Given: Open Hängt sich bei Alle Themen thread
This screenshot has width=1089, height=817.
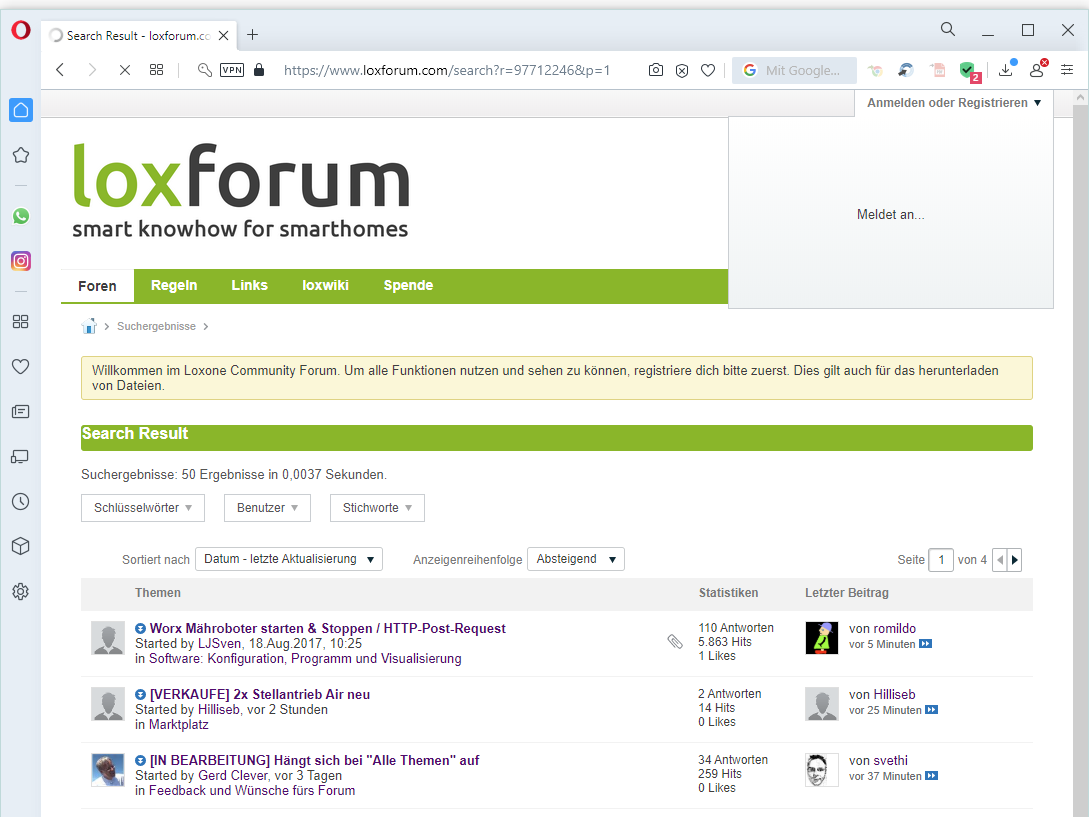Looking at the screenshot, I should 315,761.
